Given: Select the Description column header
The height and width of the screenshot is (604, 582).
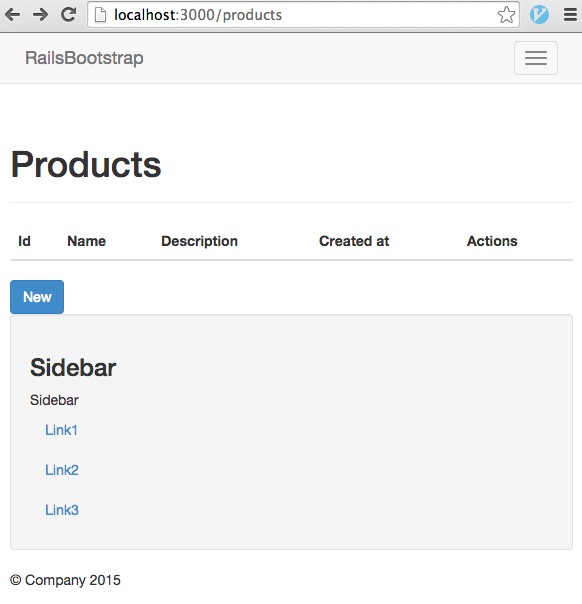Looking at the screenshot, I should (x=200, y=241).
